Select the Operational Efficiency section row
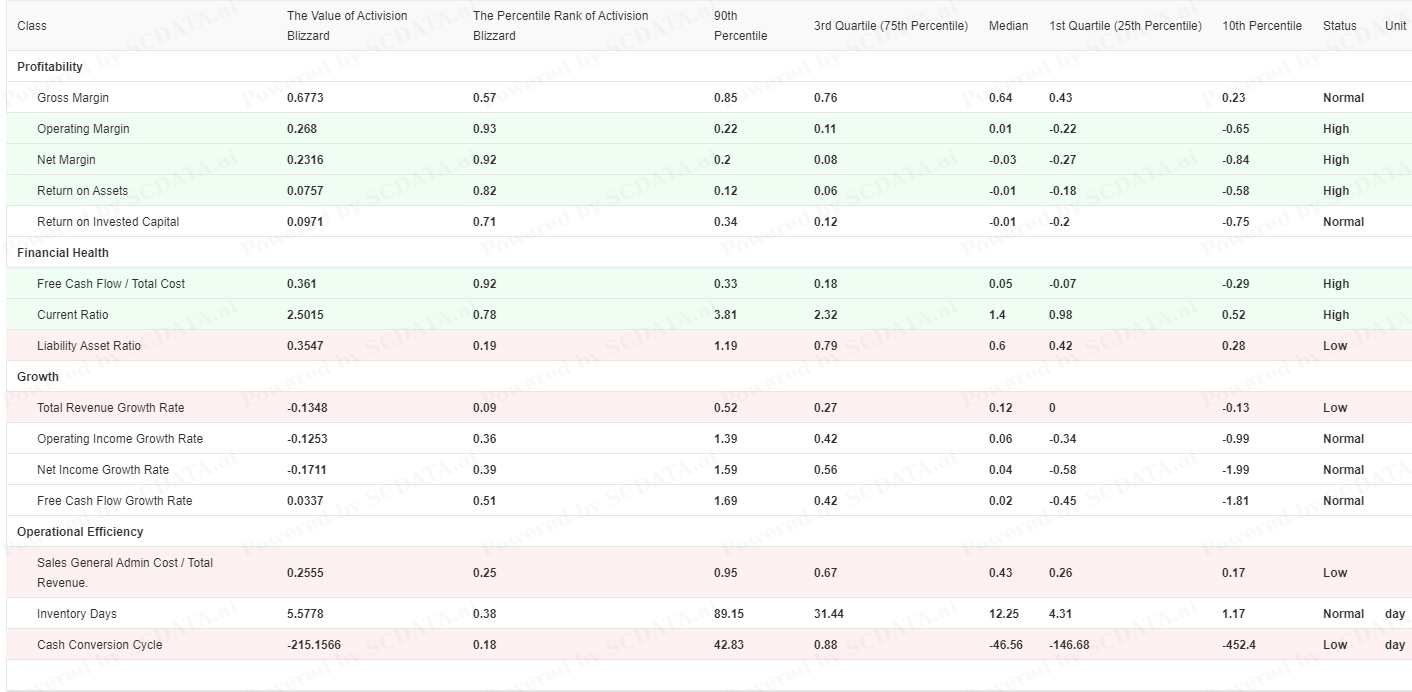 tap(80, 532)
